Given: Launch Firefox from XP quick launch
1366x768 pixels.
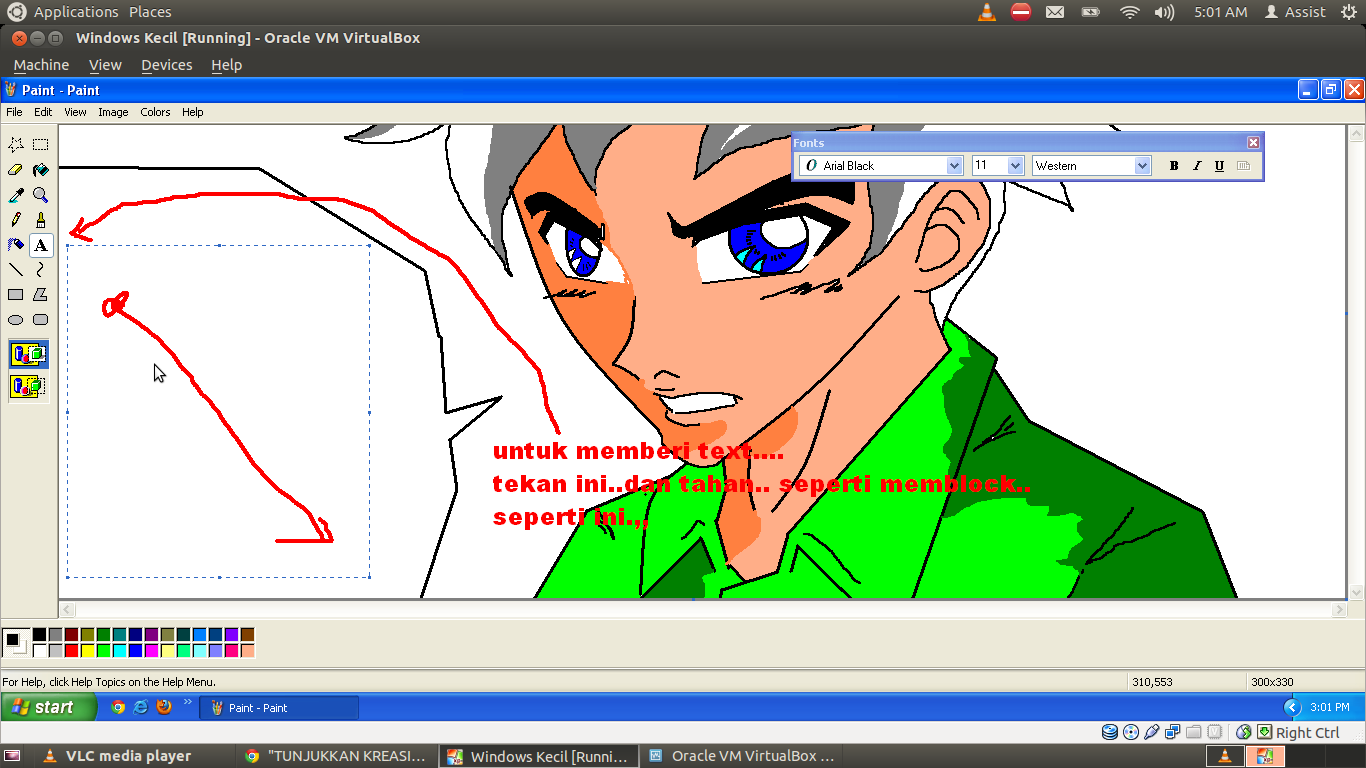Looking at the screenshot, I should click(x=164, y=707).
